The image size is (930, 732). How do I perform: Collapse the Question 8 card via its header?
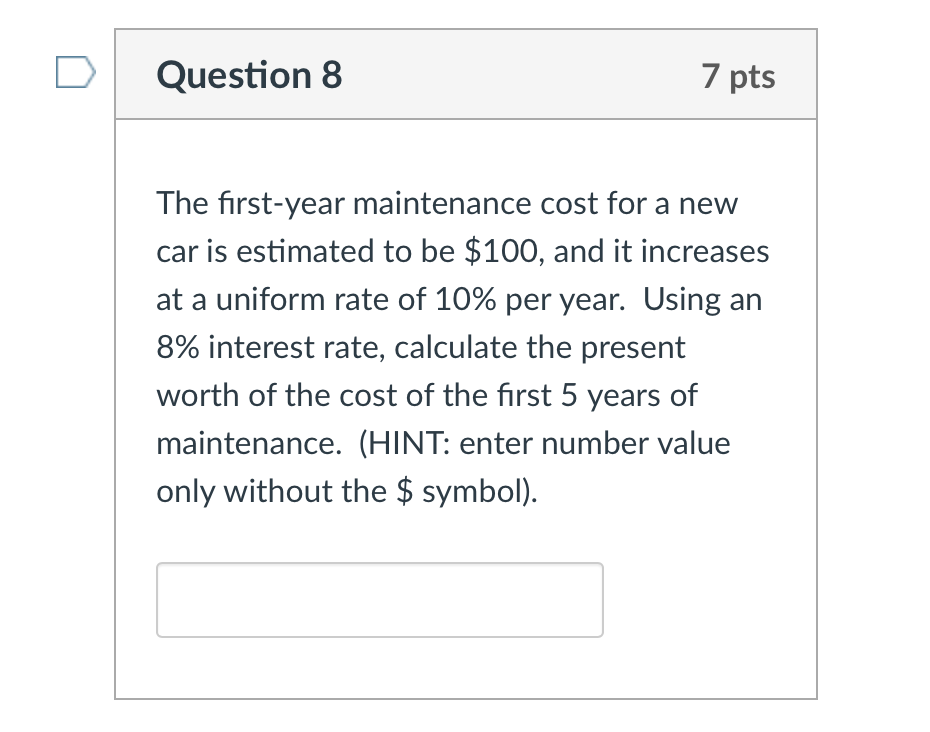(x=466, y=74)
